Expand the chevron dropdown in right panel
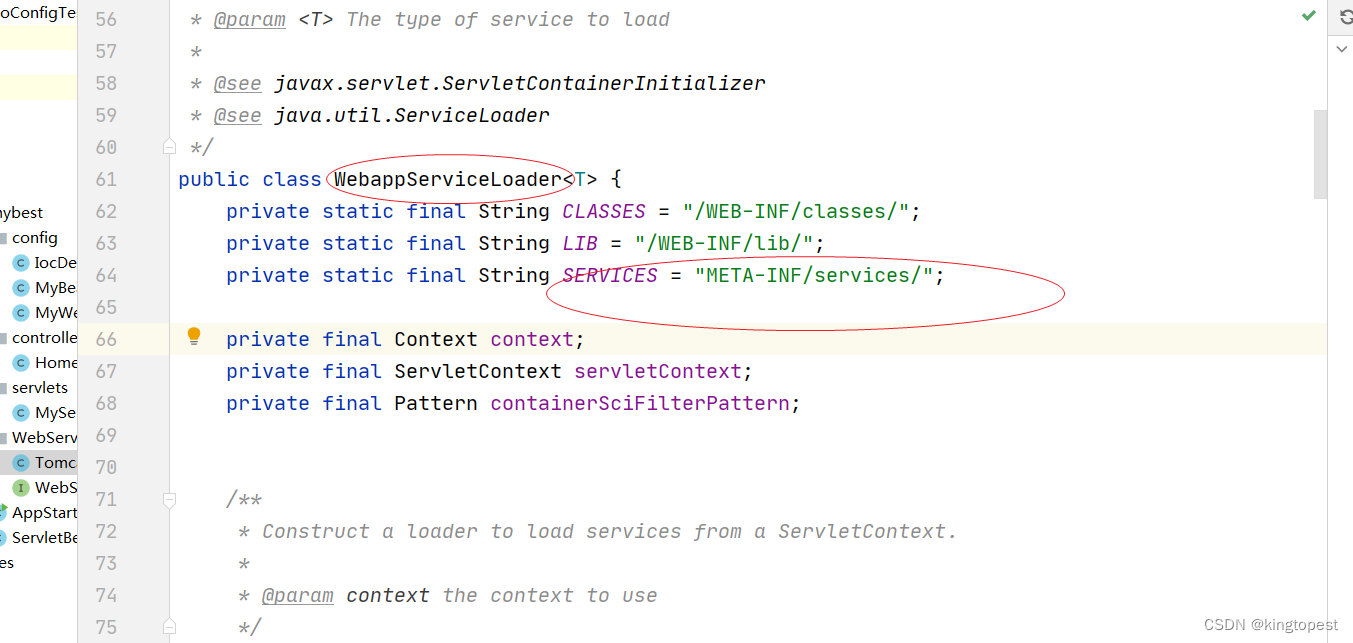 pyautogui.click(x=1343, y=47)
